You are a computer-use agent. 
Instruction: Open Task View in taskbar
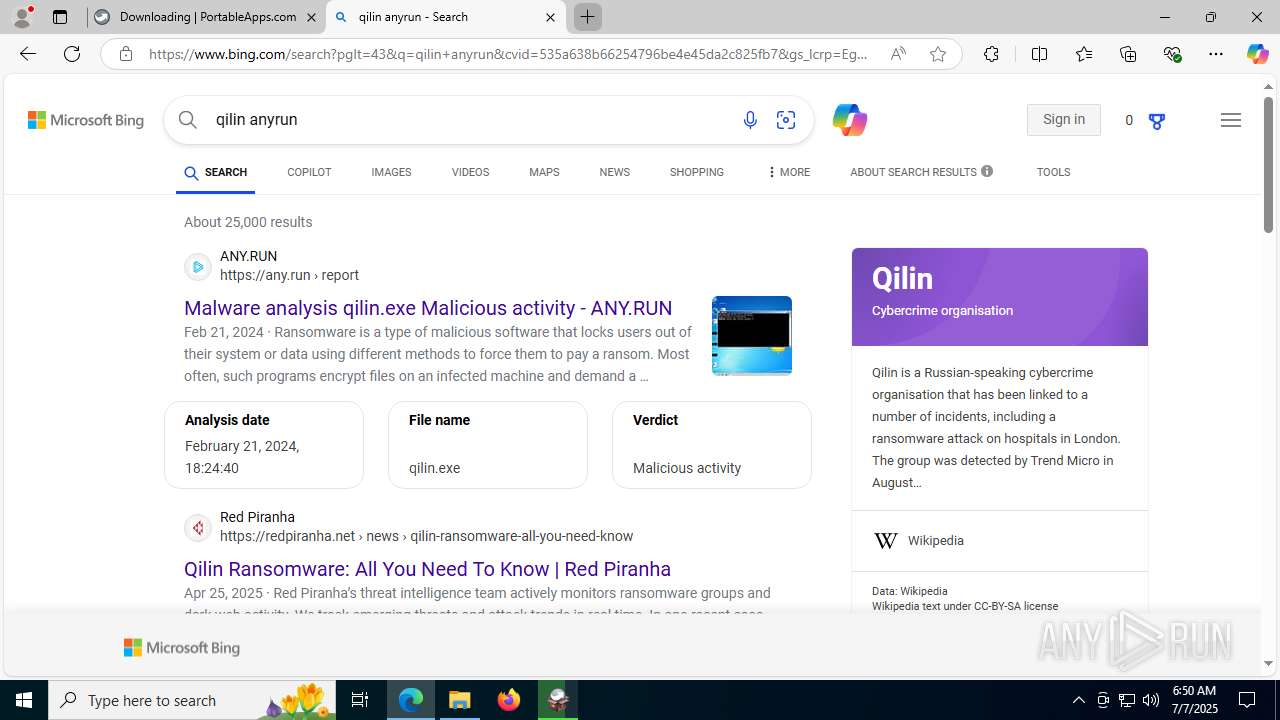(360, 700)
